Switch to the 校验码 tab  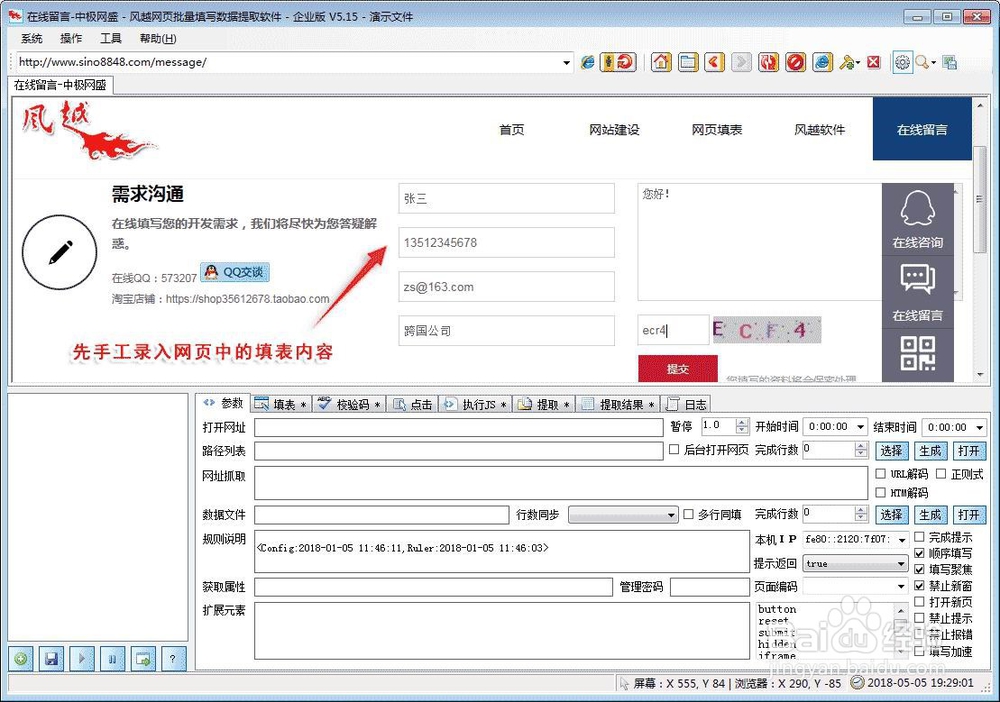(349, 404)
